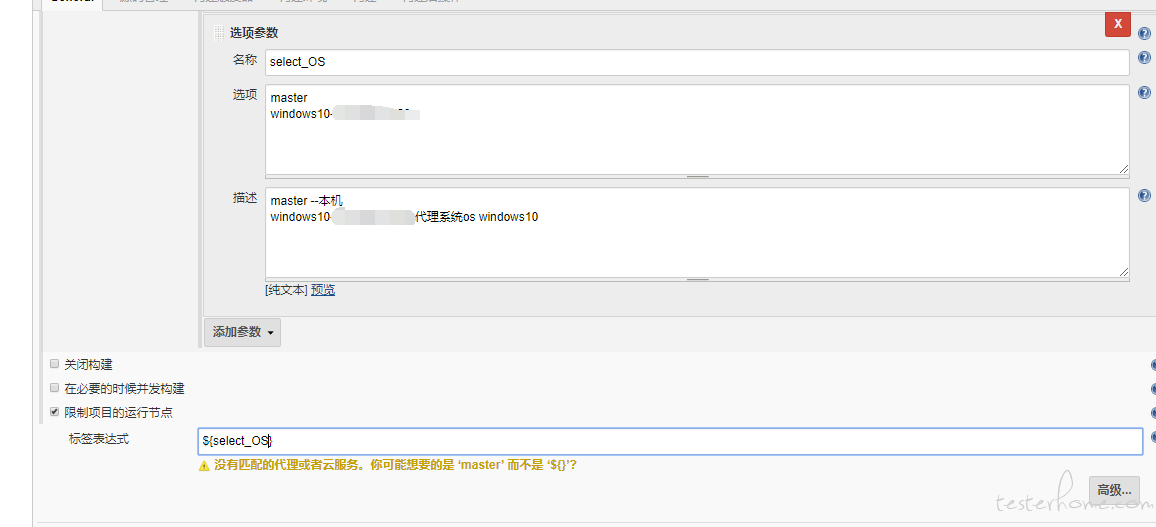Click the resize grip of the 描述 textarea
Image resolution: width=1156 pixels, height=527 pixels.
tap(1124, 273)
